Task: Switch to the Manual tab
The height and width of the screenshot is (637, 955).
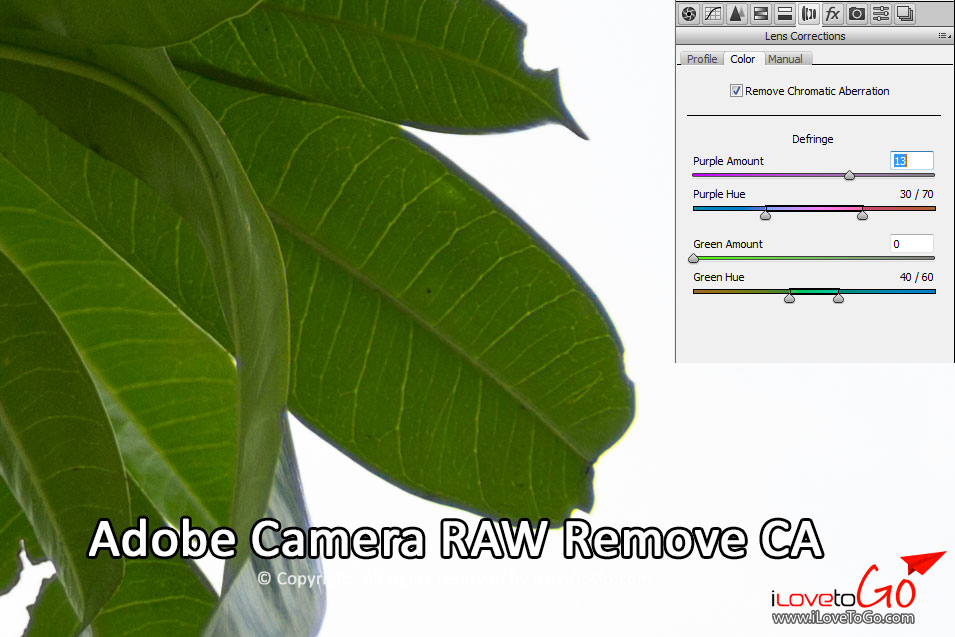Action: (785, 58)
